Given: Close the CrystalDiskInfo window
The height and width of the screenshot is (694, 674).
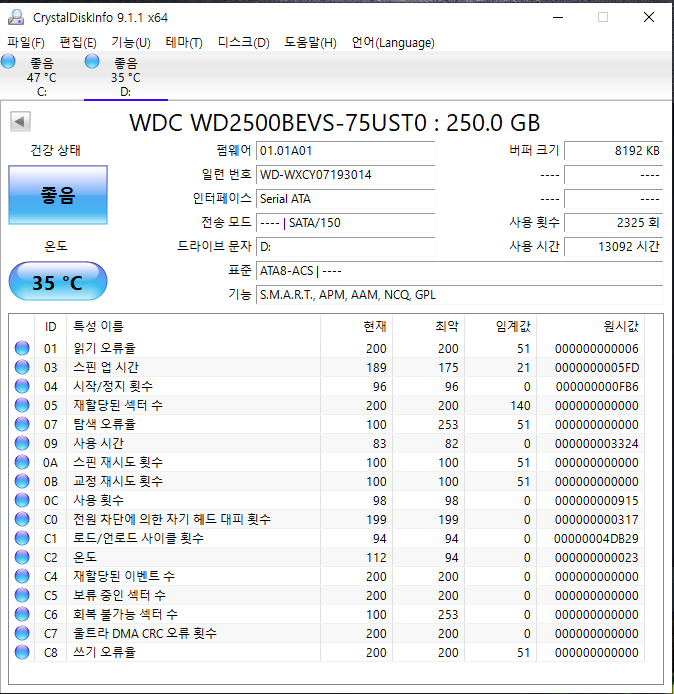Looking at the screenshot, I should pos(649,17).
